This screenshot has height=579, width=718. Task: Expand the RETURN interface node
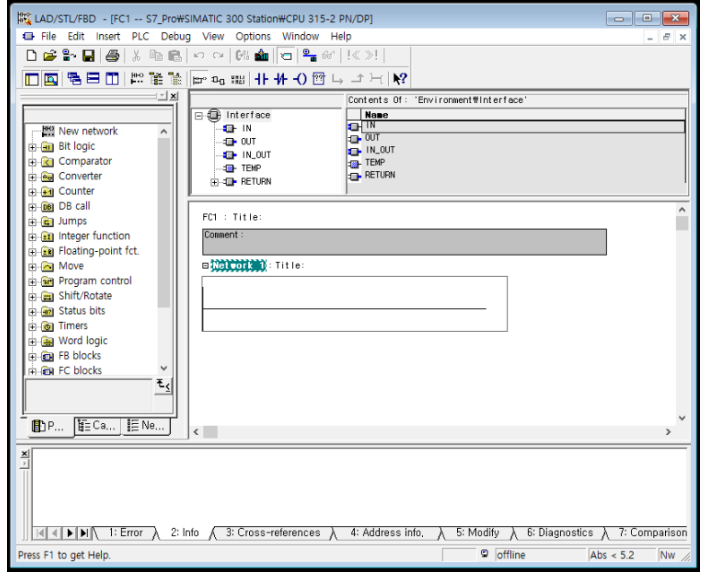(x=214, y=182)
